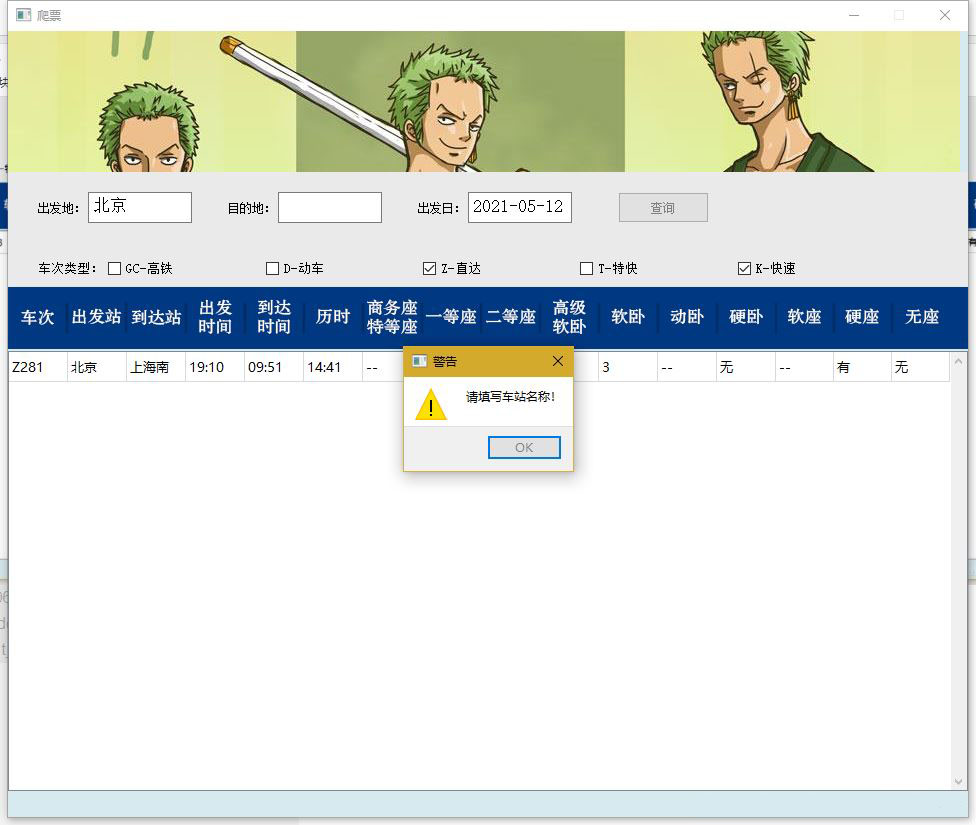The height and width of the screenshot is (825, 976).
Task: Click the yellow warning triangle icon
Action: click(431, 405)
